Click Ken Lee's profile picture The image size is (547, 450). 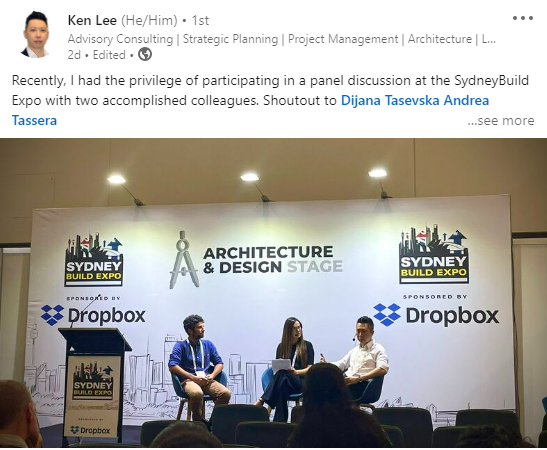[36, 34]
